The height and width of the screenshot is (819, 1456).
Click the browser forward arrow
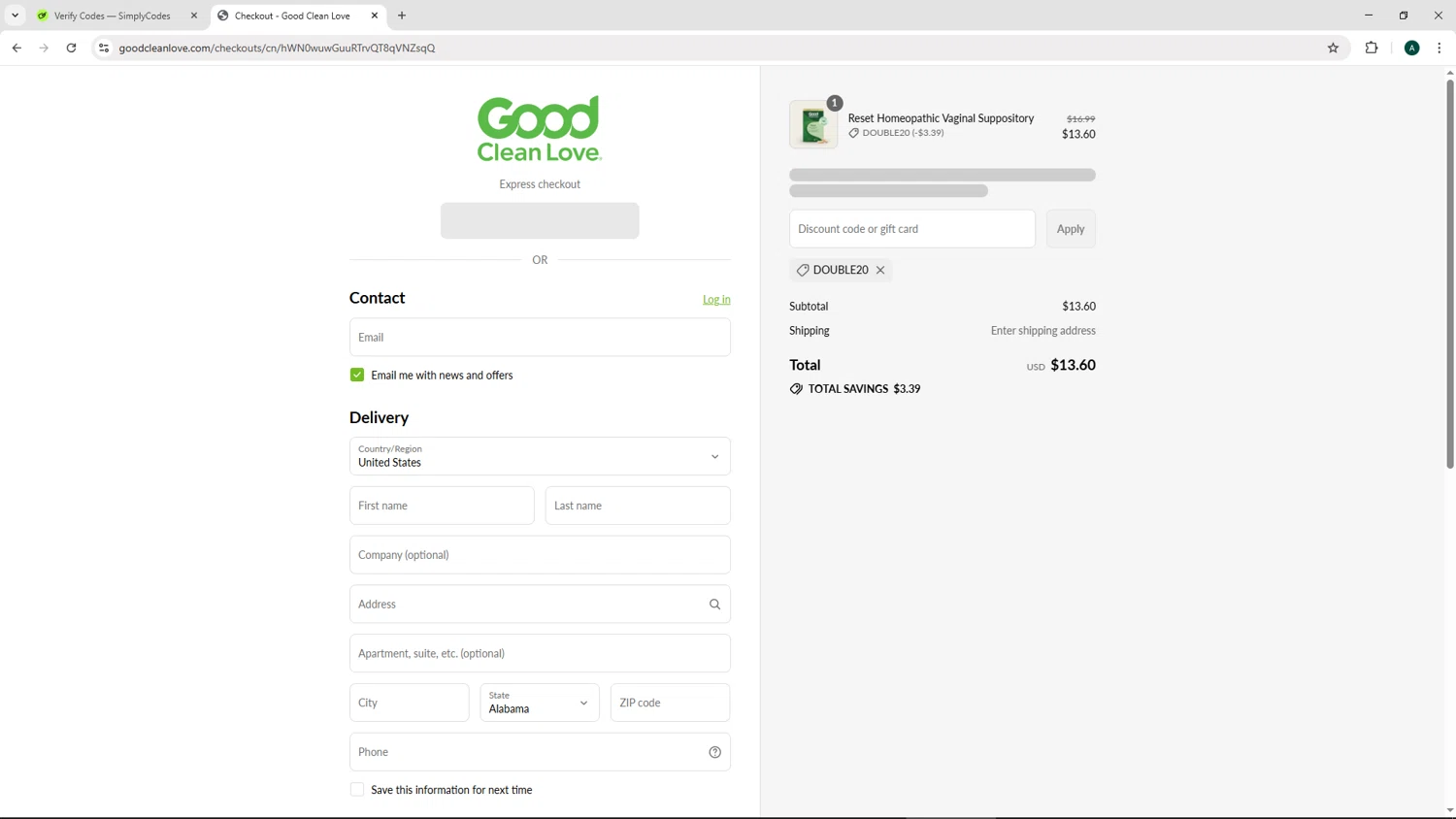point(44,48)
